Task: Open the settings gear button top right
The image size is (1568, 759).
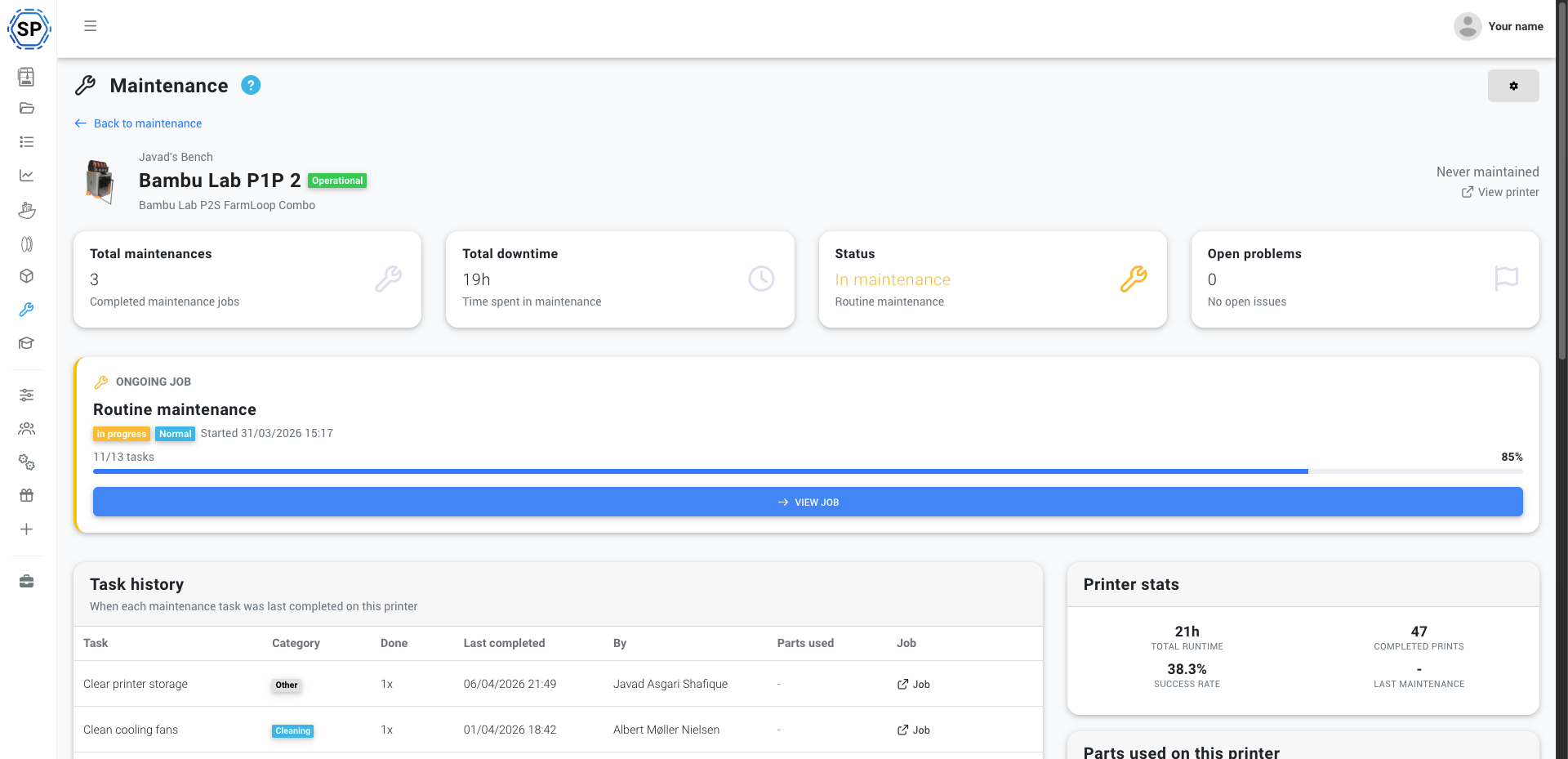Action: 1513,86
